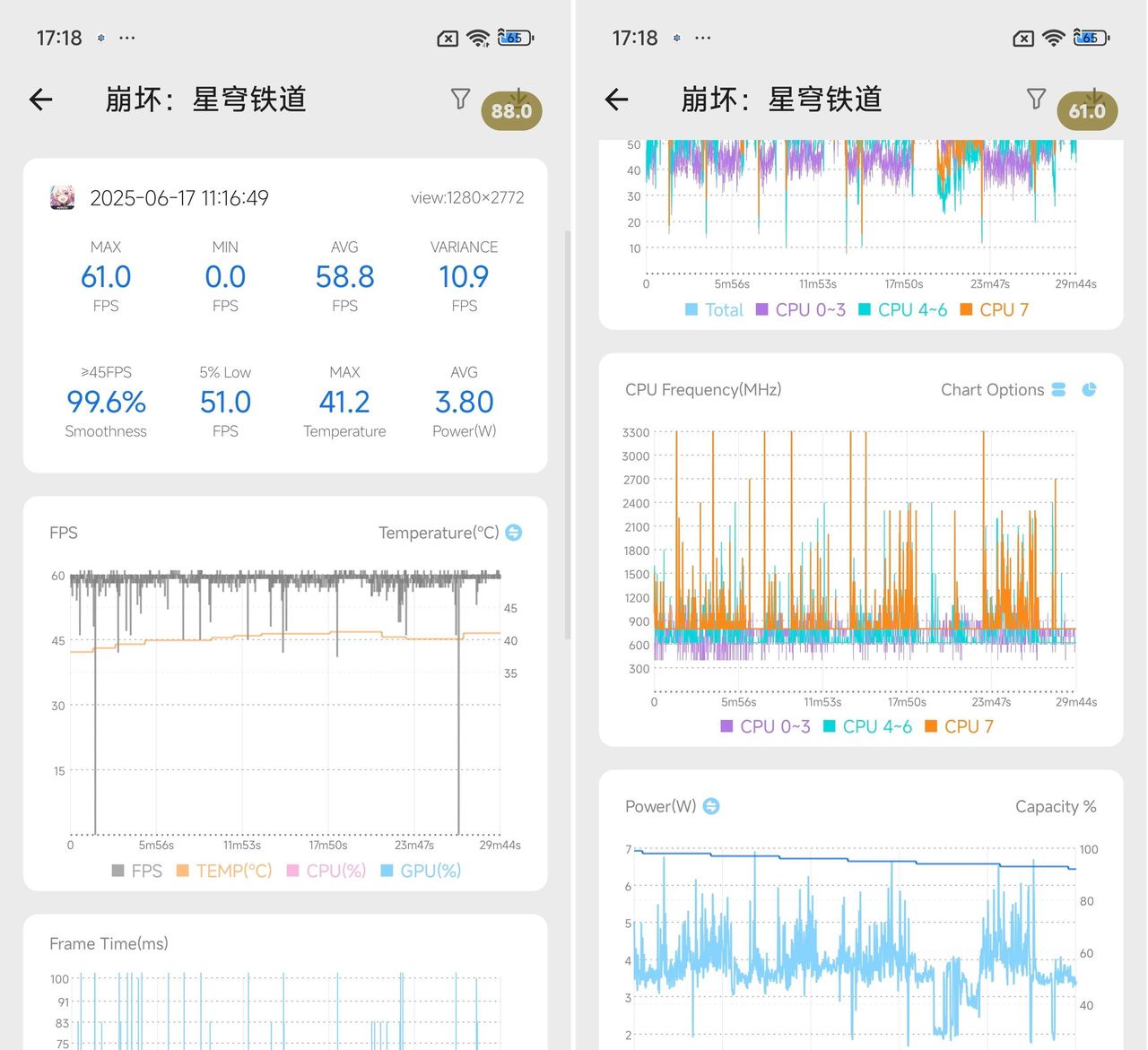
Task: Hide the CPU 7 frequency series
Action: 969,726
